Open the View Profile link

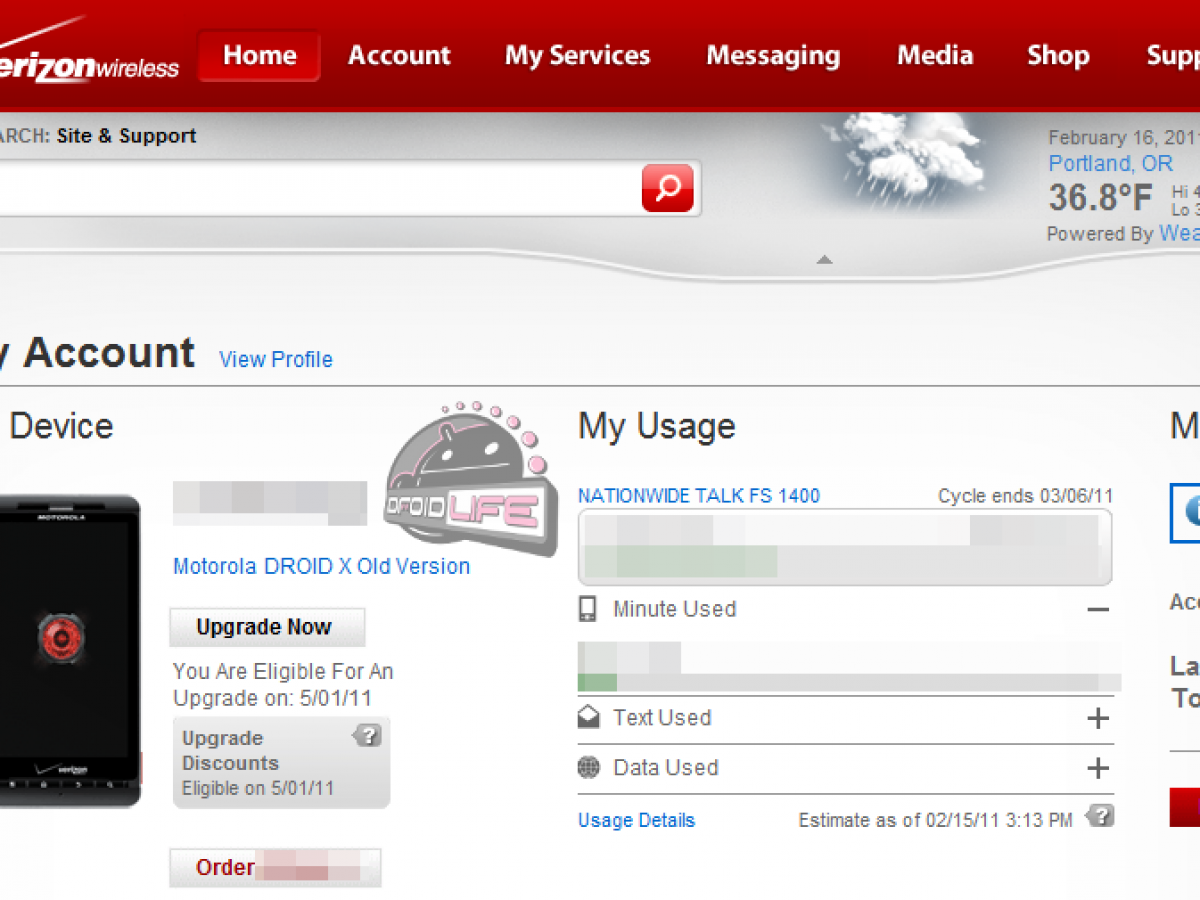tap(276, 360)
